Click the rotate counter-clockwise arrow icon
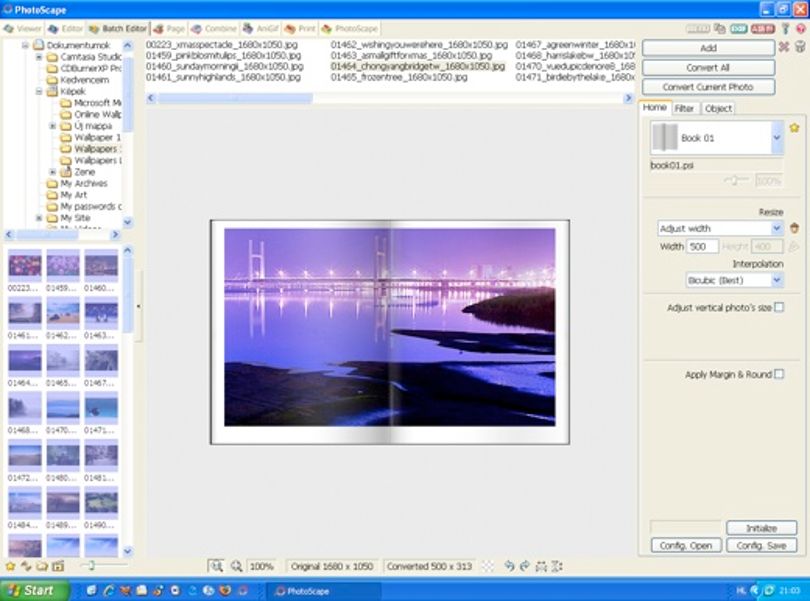Image resolution: width=810 pixels, height=601 pixels. [x=509, y=566]
